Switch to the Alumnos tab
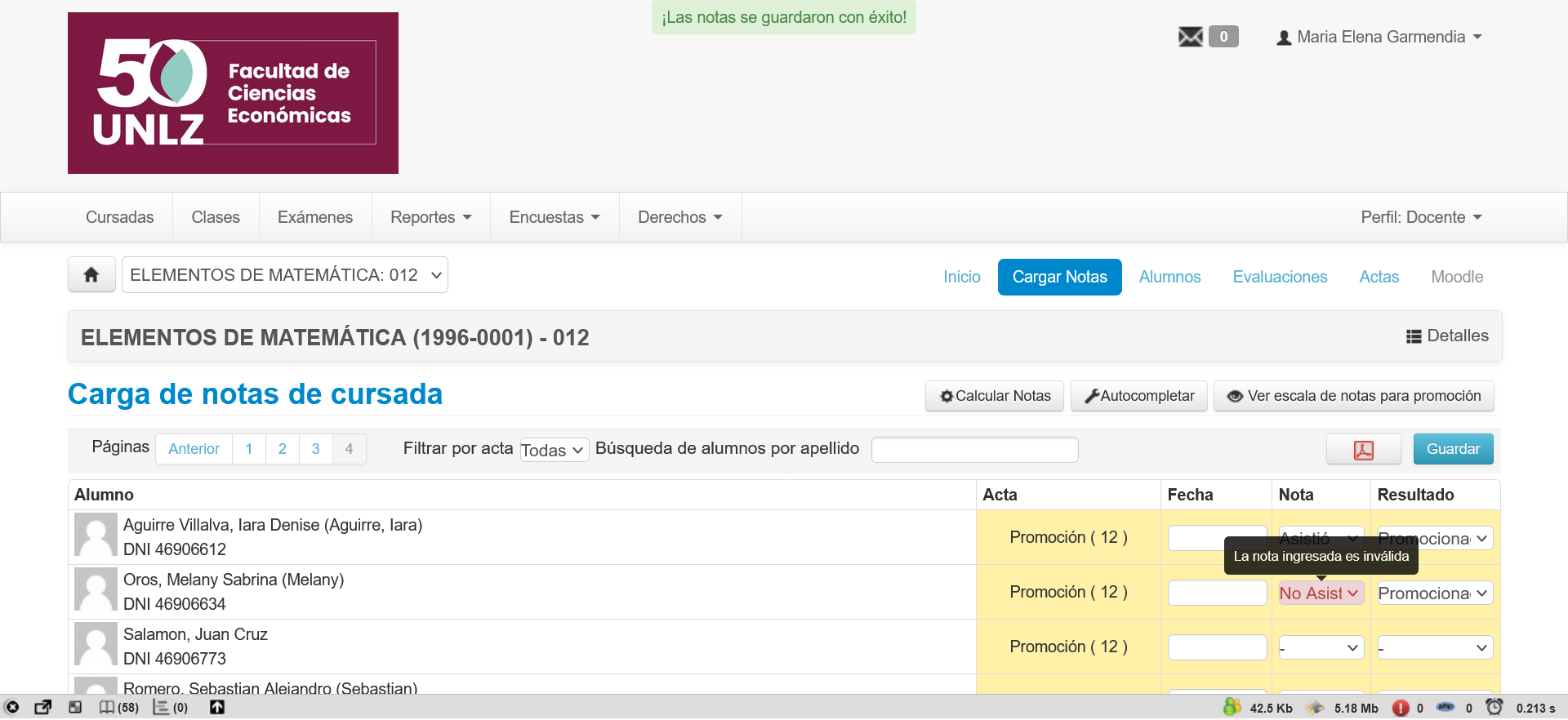This screenshot has height=720, width=1568. [x=1169, y=278]
